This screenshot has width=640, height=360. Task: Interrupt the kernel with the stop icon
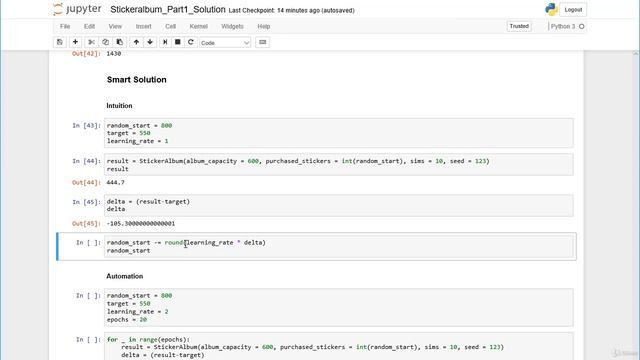[x=178, y=42]
